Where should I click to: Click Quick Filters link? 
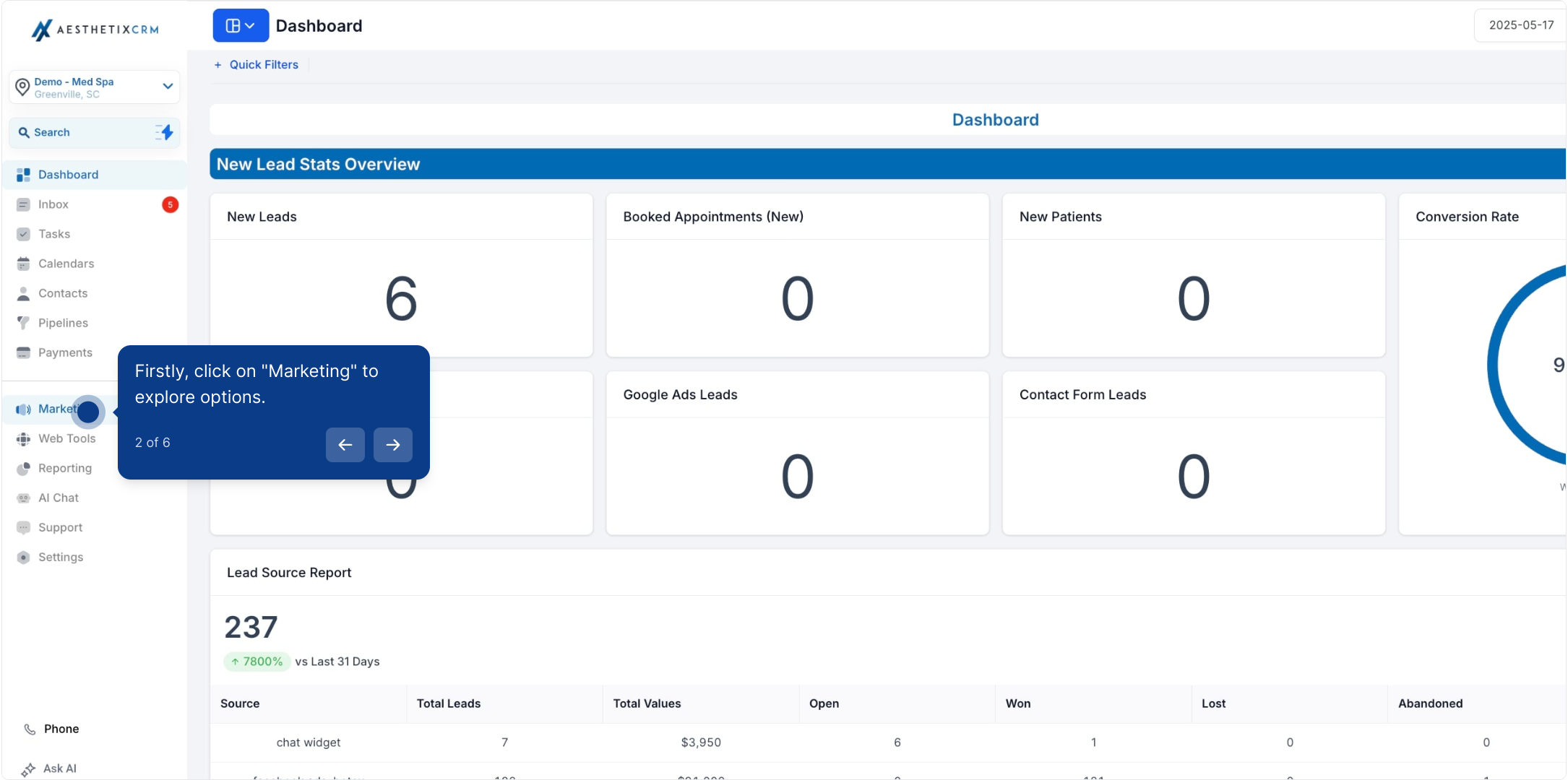[x=264, y=64]
